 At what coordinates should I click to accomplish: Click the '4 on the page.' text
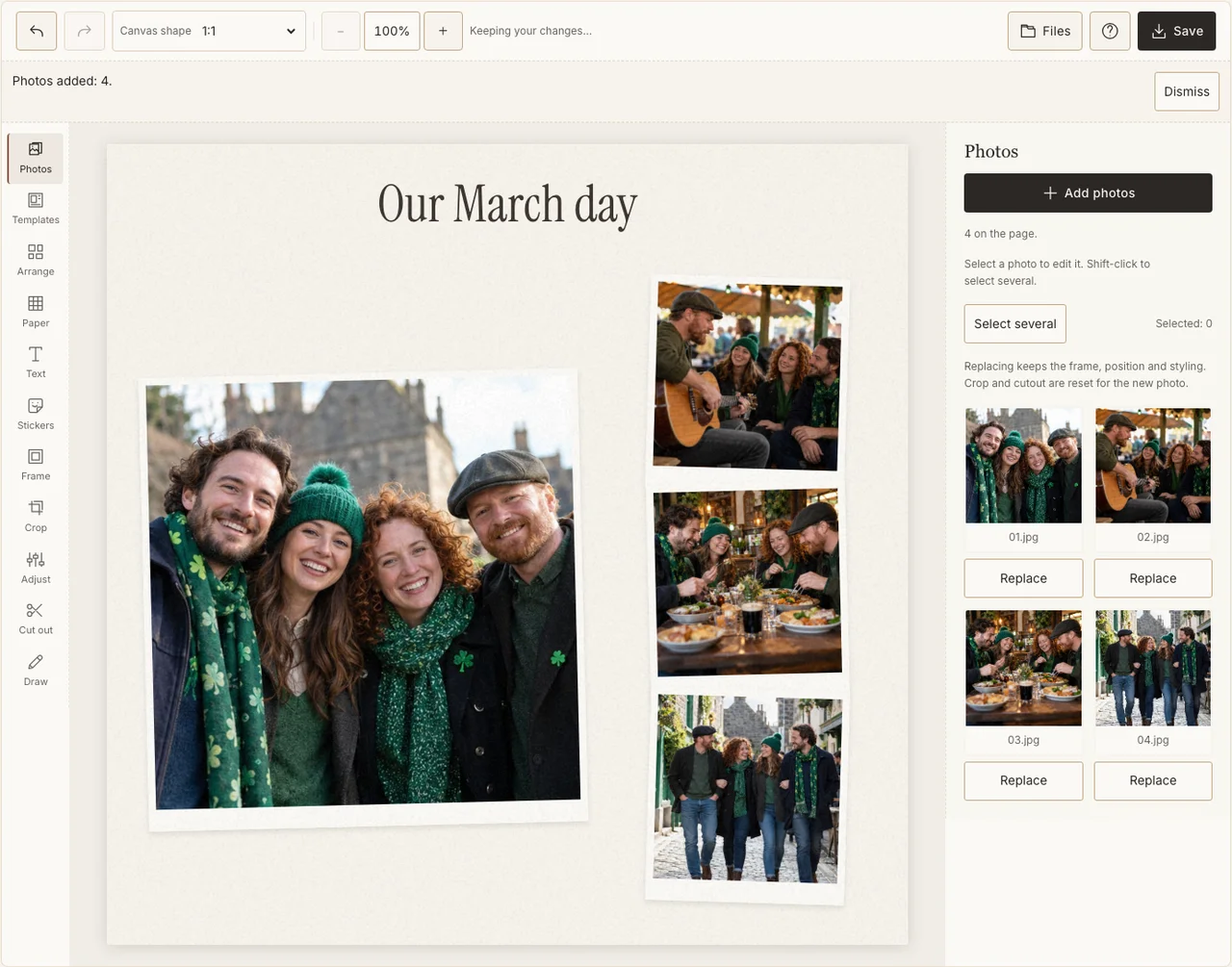(1001, 234)
